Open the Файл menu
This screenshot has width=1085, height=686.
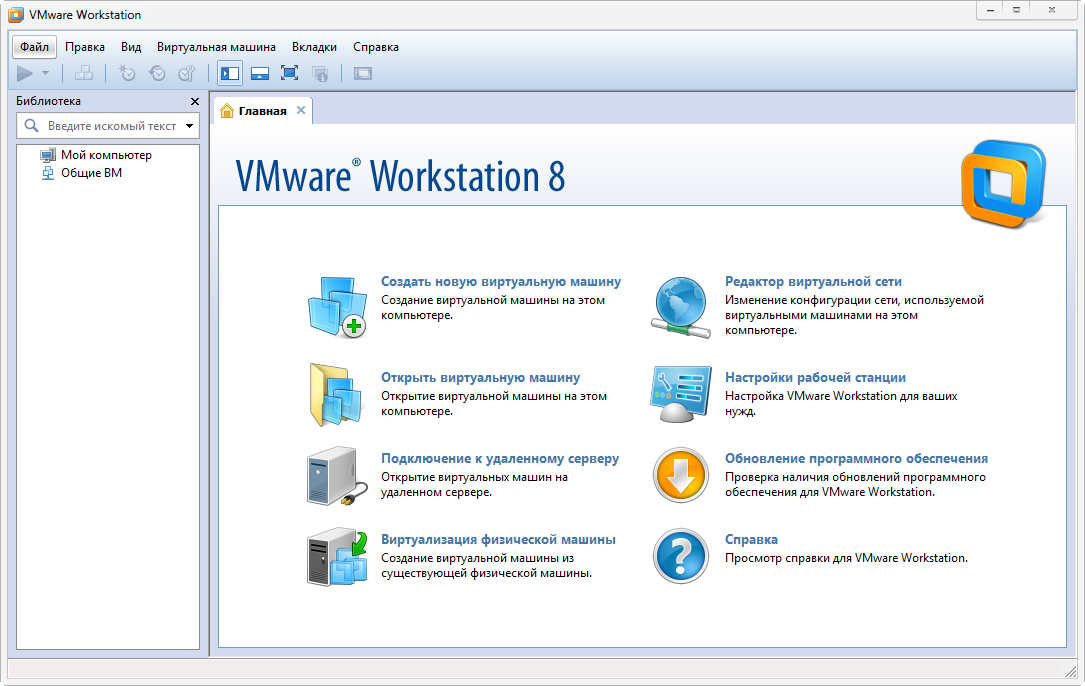click(34, 47)
